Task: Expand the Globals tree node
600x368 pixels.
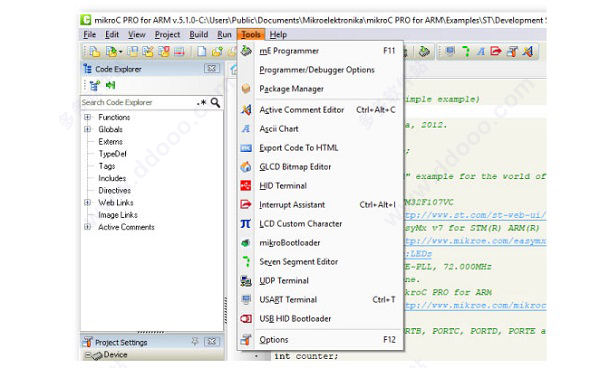Action: click(x=88, y=129)
